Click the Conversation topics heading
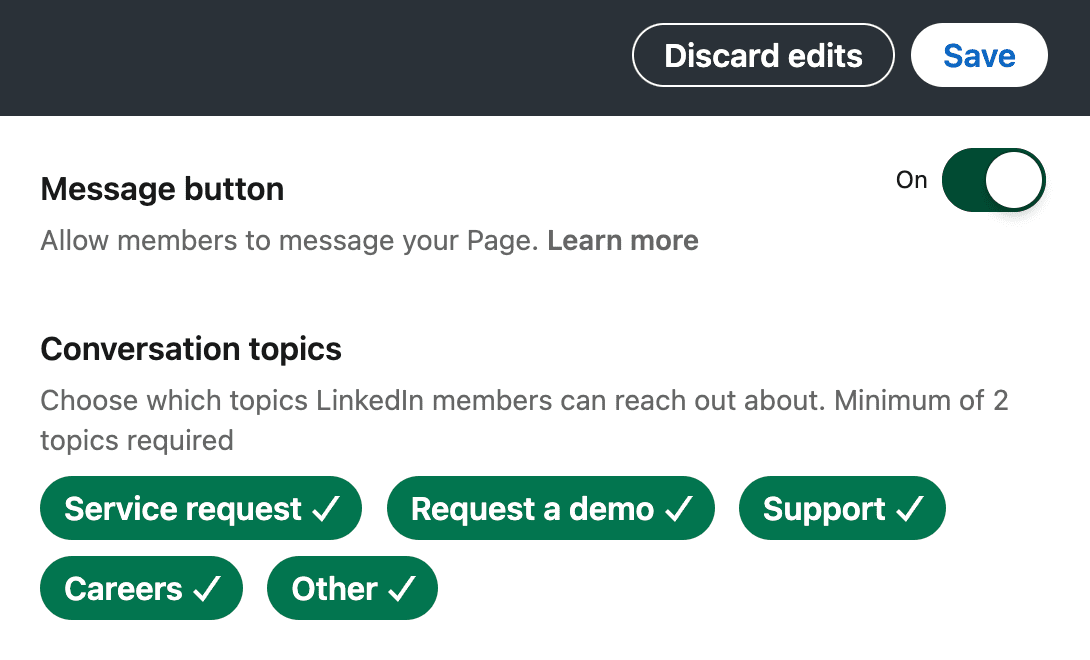1090x660 pixels. pyautogui.click(x=191, y=350)
